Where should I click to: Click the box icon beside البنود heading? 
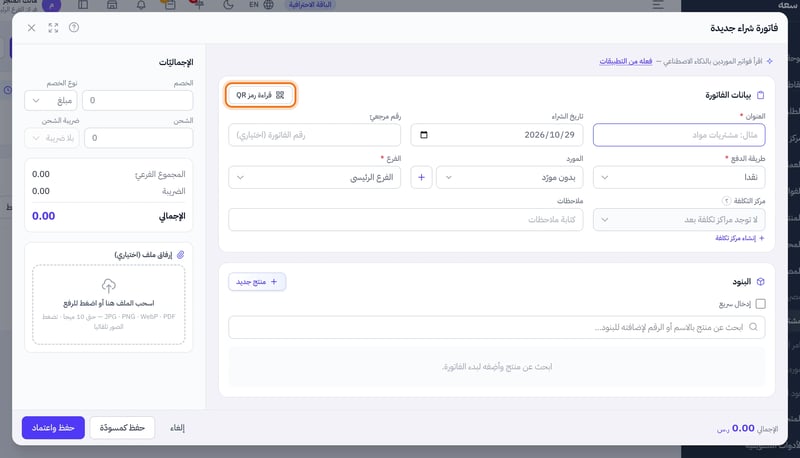coord(761,282)
